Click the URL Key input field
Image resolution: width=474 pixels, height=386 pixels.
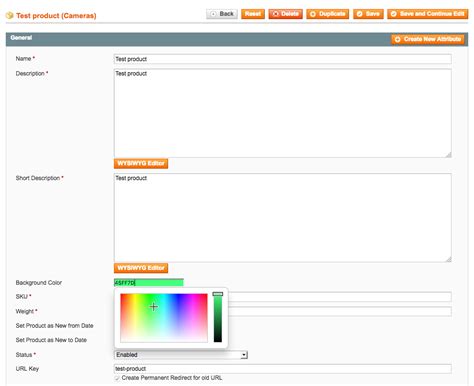[283, 369]
